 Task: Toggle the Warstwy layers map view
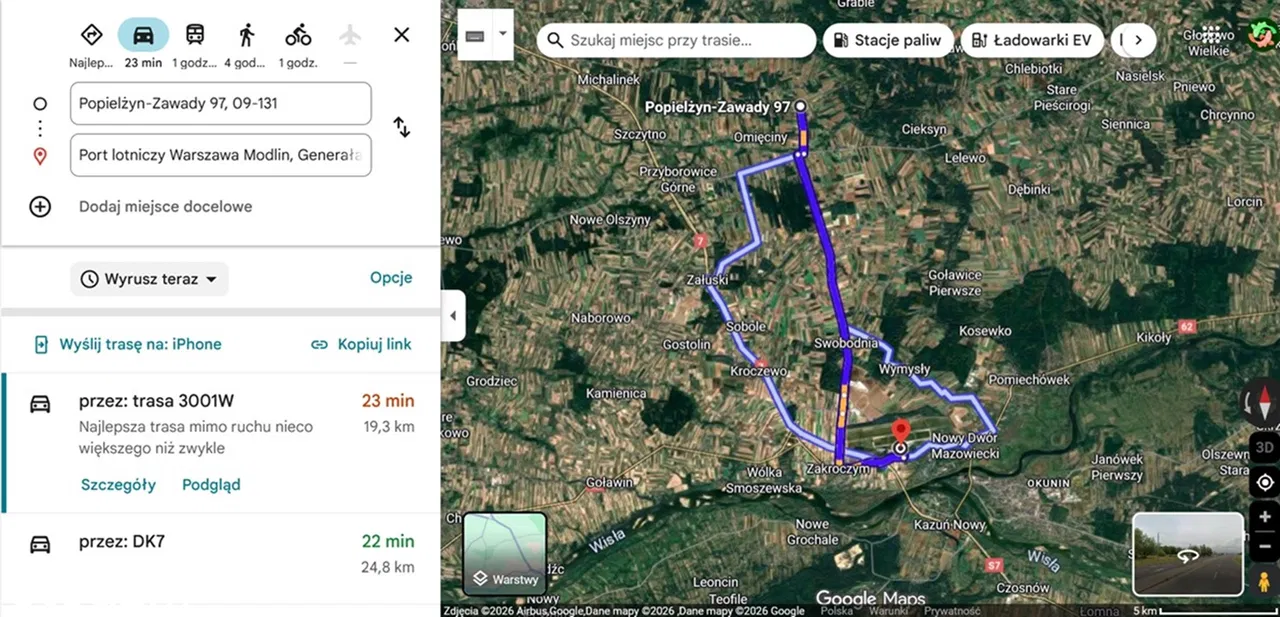point(505,553)
